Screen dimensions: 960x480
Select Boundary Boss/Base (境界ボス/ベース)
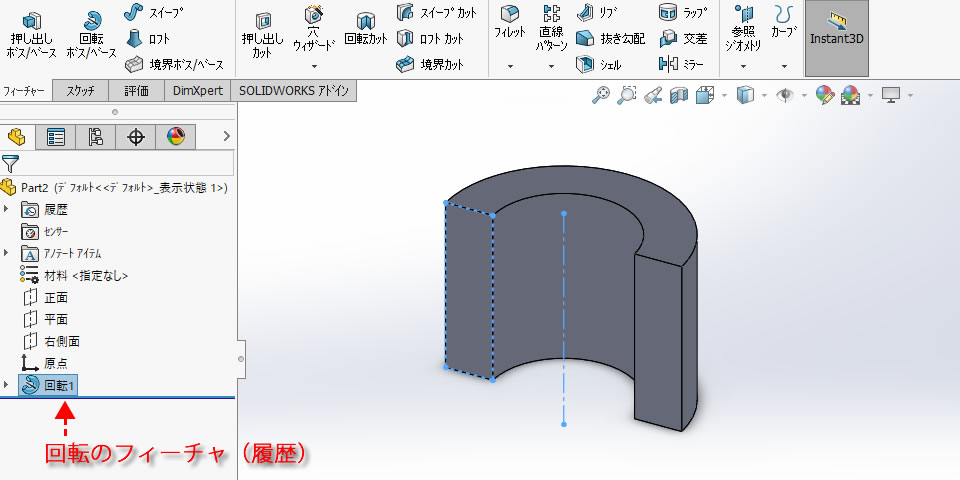pos(174,64)
